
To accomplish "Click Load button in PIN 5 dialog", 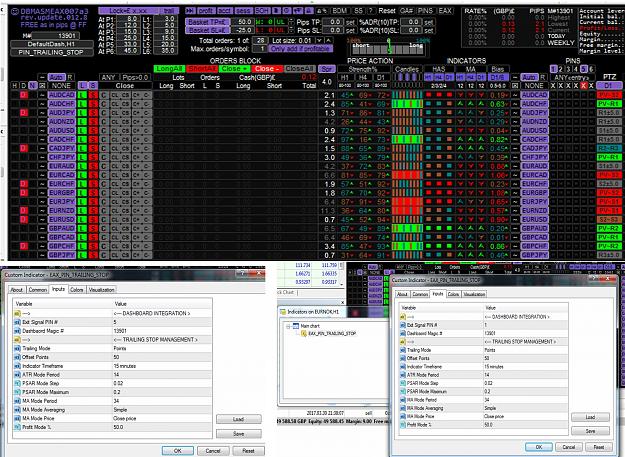I will coord(238,419).
